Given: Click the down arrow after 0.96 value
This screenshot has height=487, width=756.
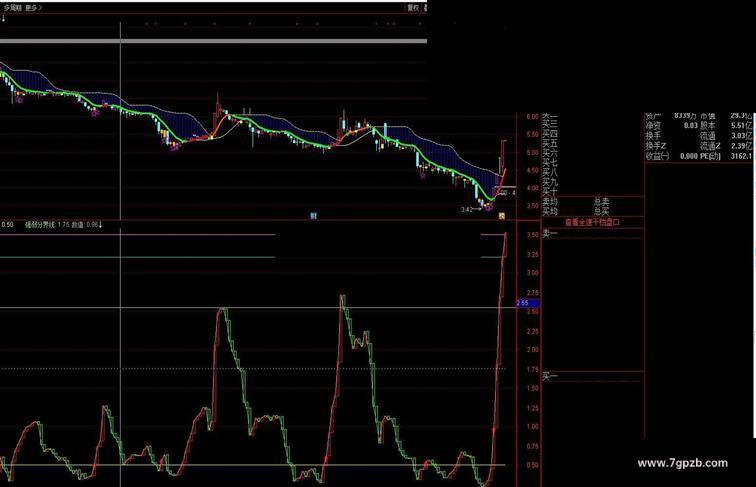Looking at the screenshot, I should [x=100, y=225].
